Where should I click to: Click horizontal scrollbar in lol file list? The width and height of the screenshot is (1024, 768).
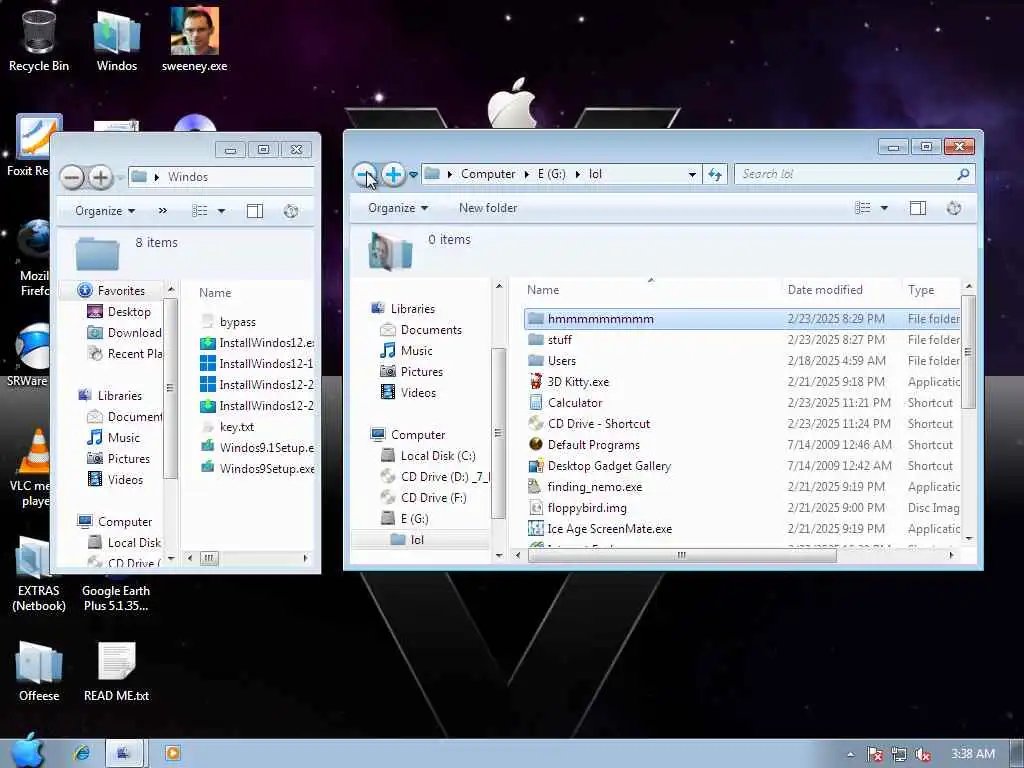(681, 555)
